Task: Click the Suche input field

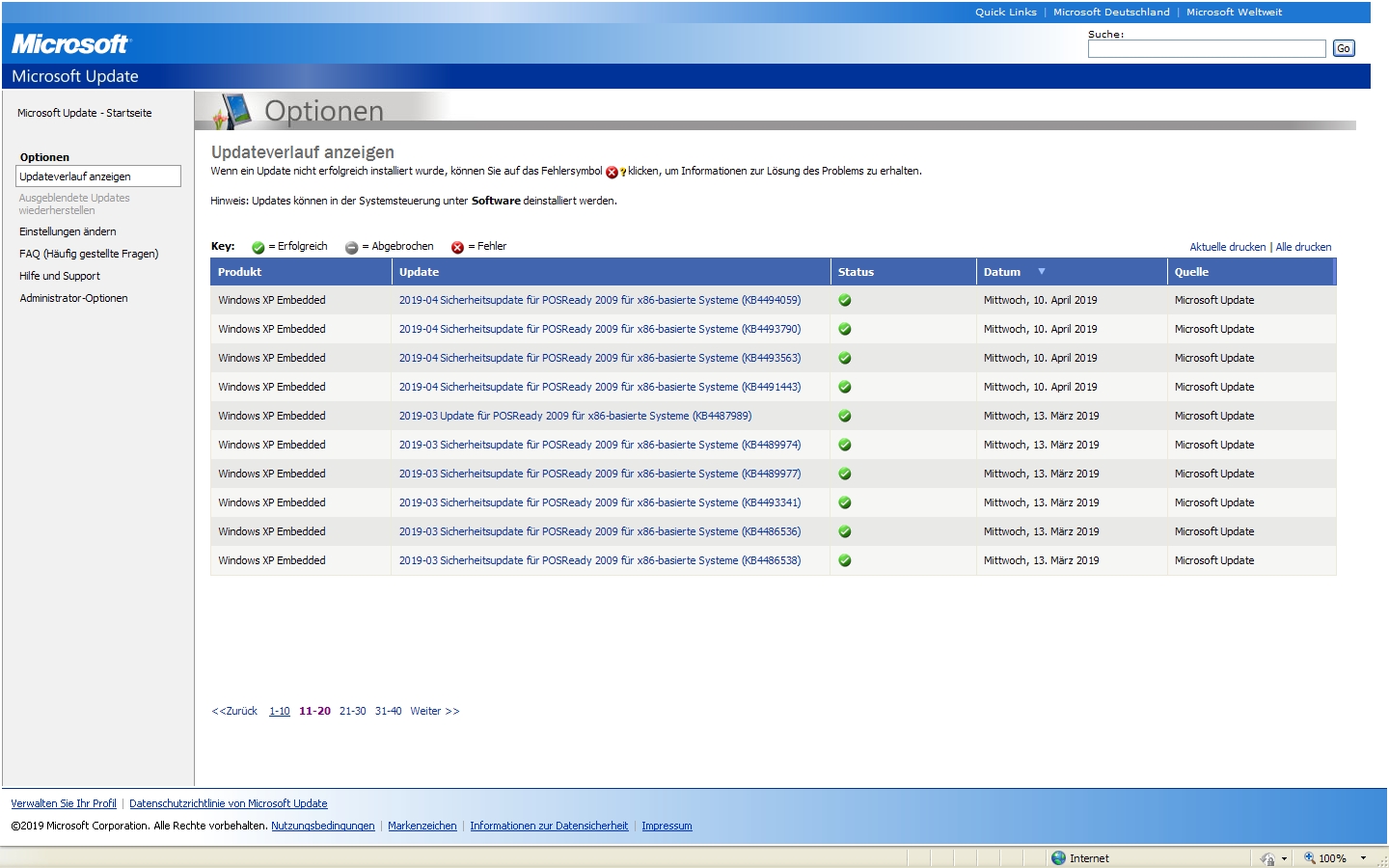Action: coord(1207,48)
